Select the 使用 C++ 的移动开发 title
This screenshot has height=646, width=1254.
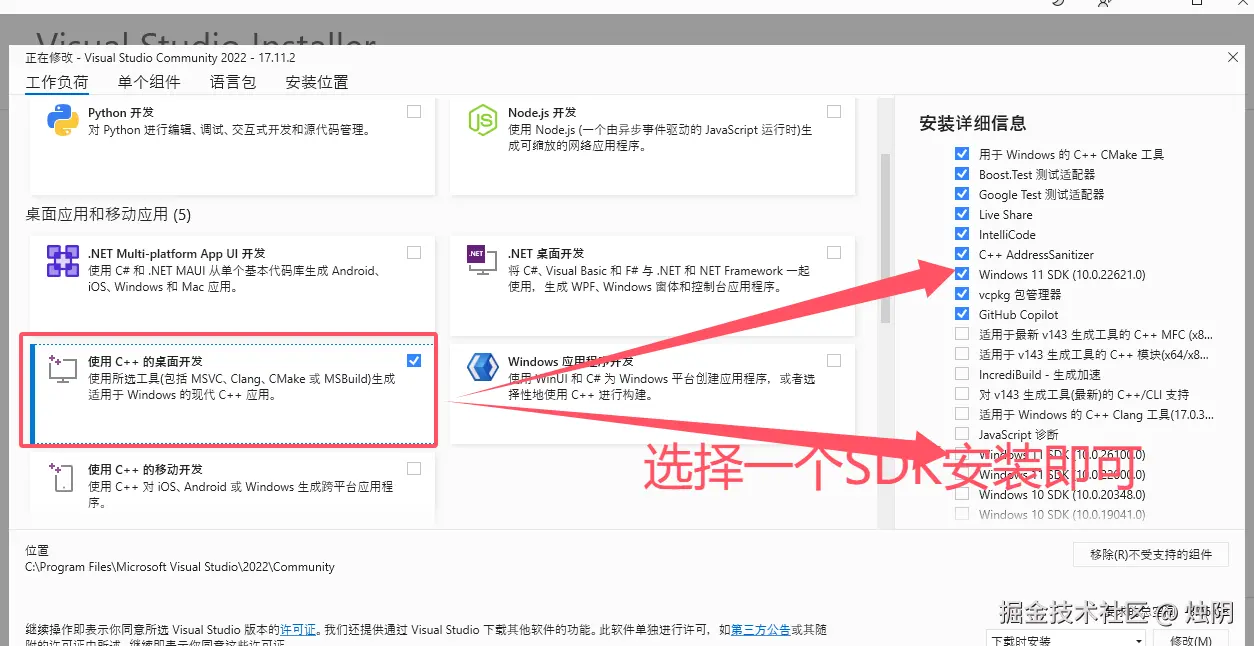(x=146, y=470)
